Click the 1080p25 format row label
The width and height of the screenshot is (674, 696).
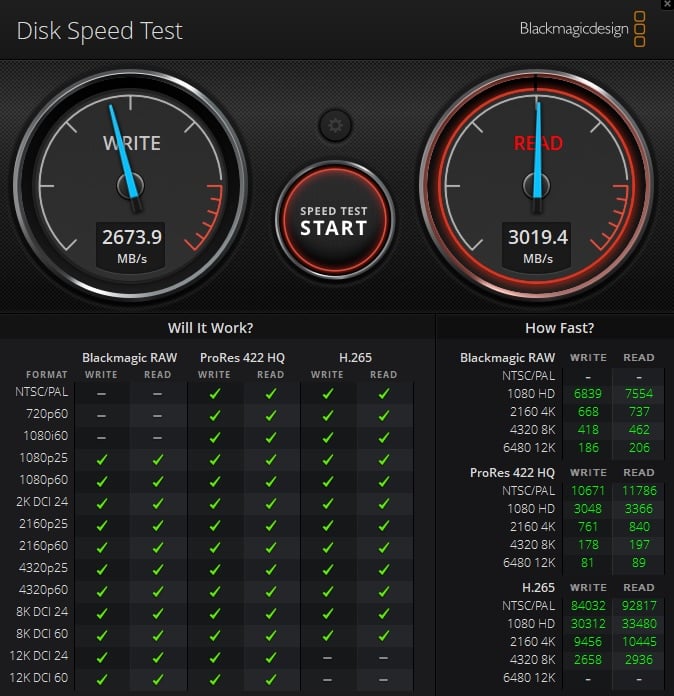[x=44, y=458]
